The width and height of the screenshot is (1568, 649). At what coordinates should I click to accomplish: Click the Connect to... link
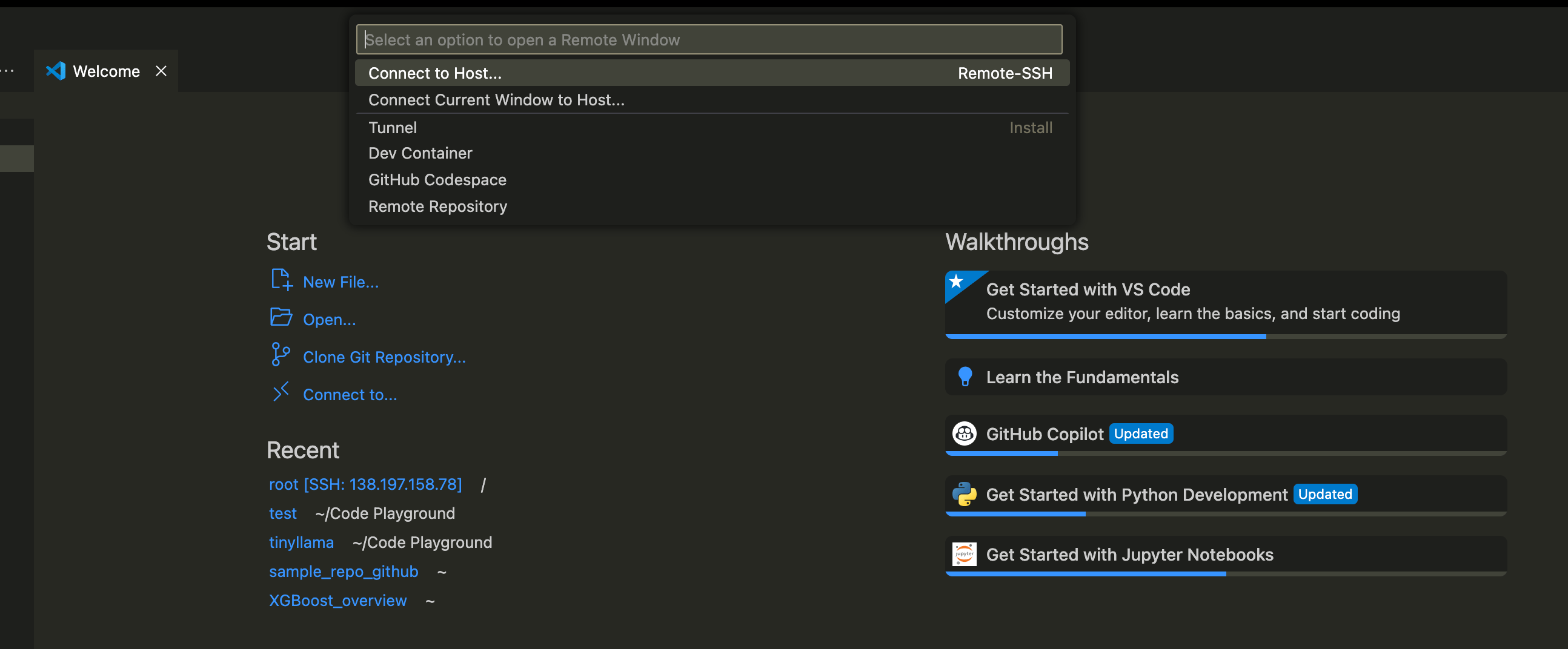(350, 395)
